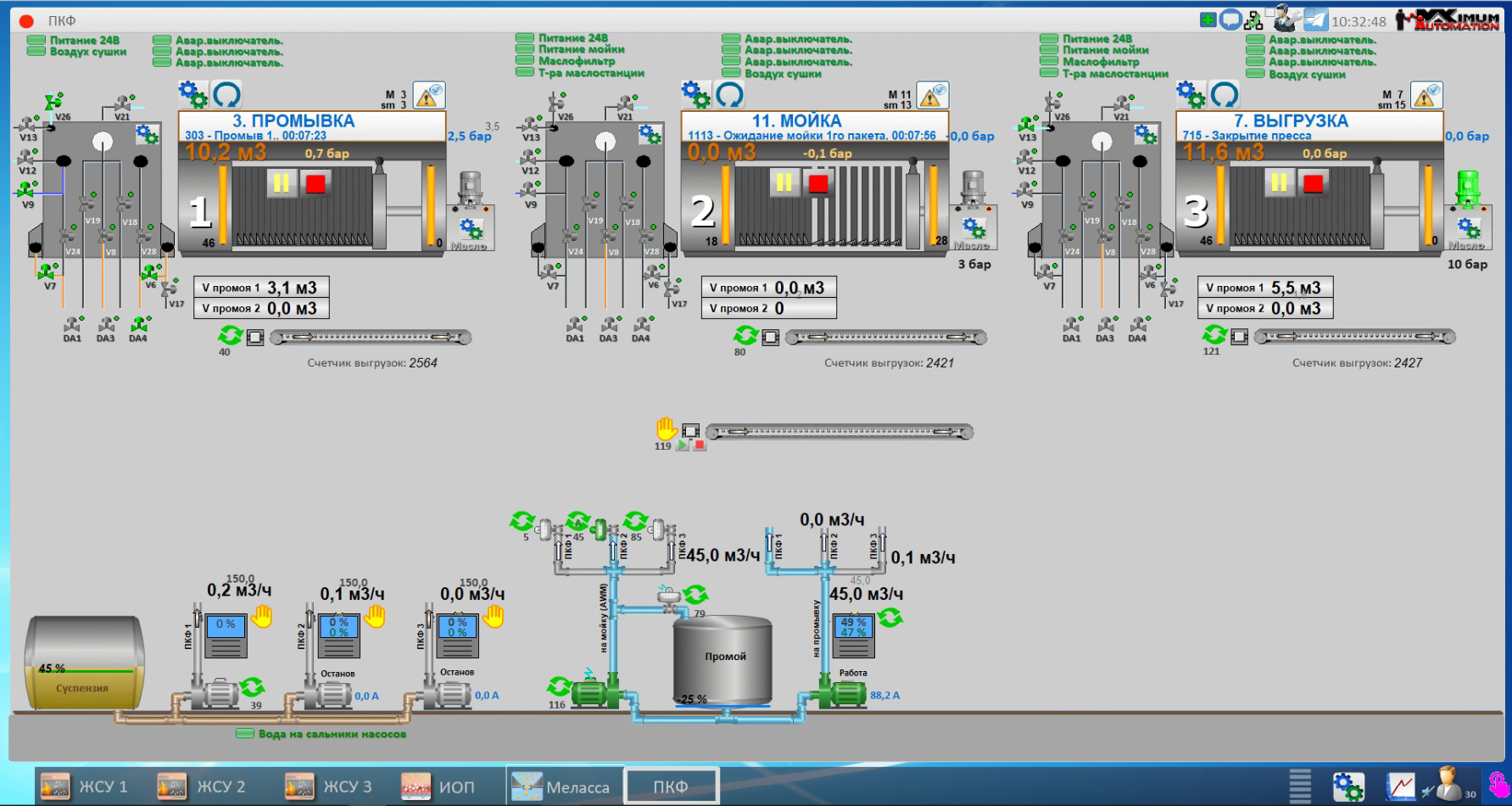1512x806 pixels.
Task: Open settings gears for filter press 1
Action: pos(192,94)
